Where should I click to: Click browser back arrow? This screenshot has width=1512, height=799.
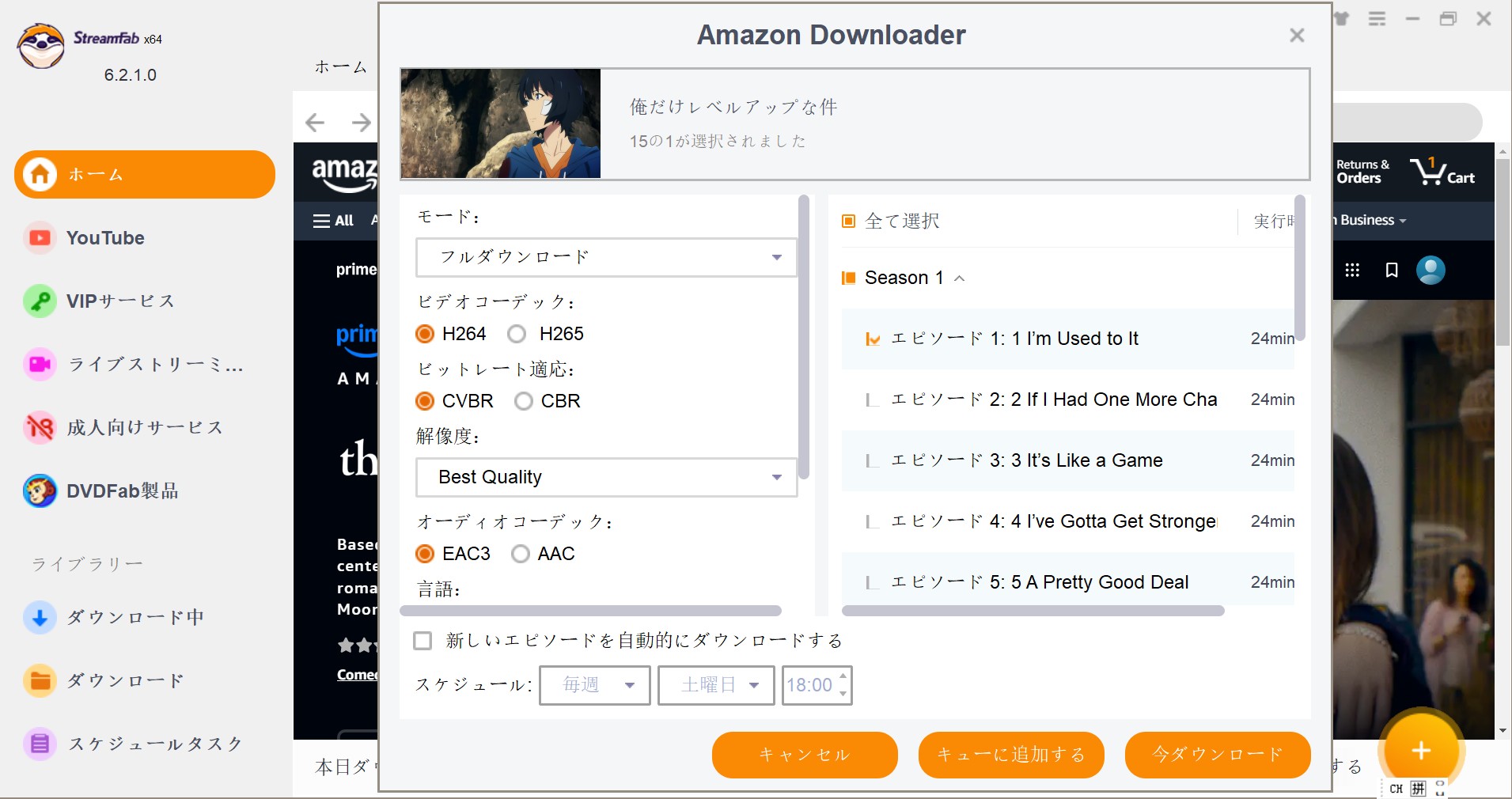click(x=315, y=122)
